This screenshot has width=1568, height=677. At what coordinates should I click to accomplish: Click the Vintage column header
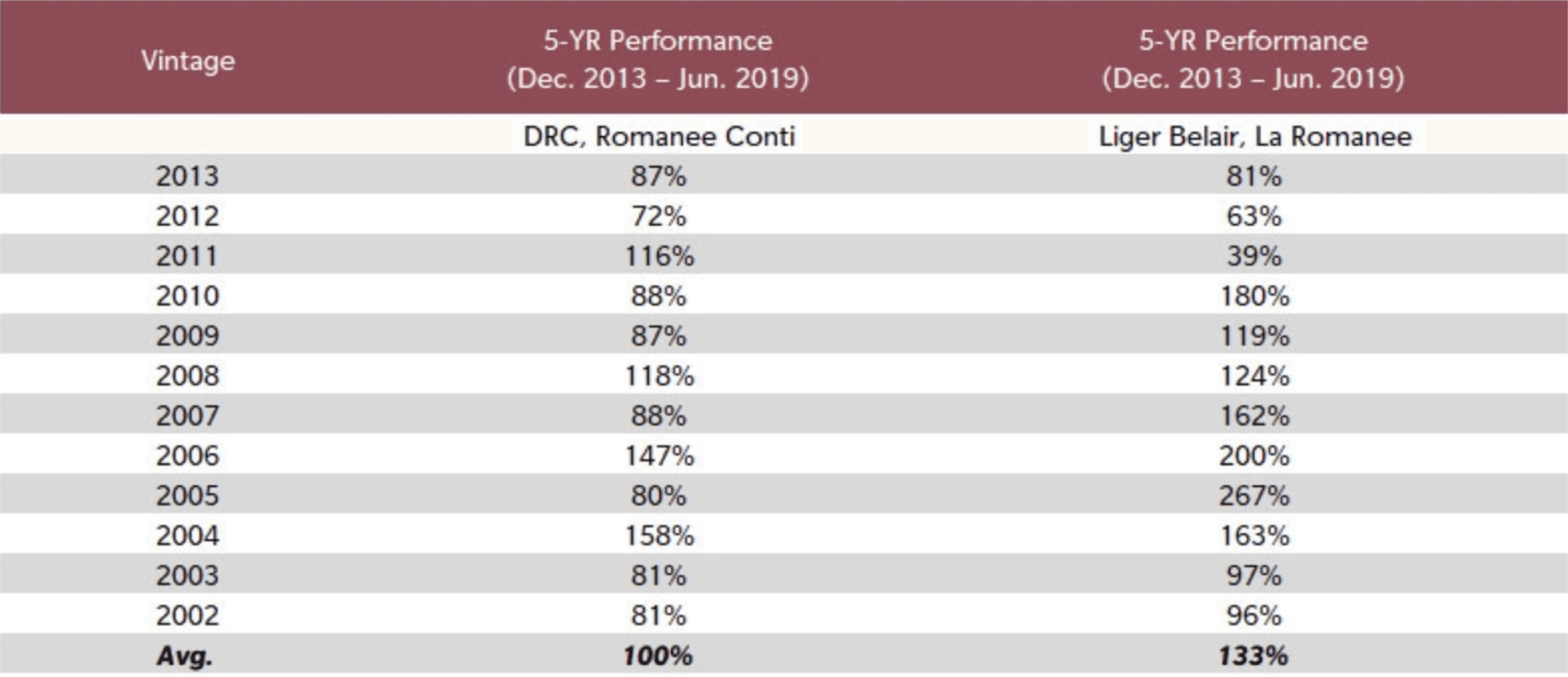[188, 61]
